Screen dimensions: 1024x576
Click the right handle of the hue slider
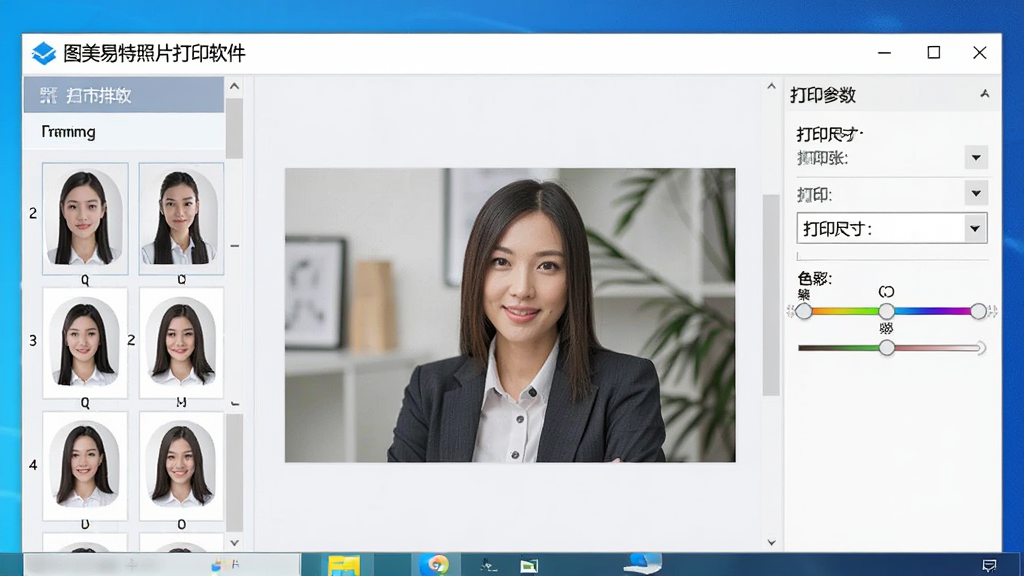click(x=978, y=312)
